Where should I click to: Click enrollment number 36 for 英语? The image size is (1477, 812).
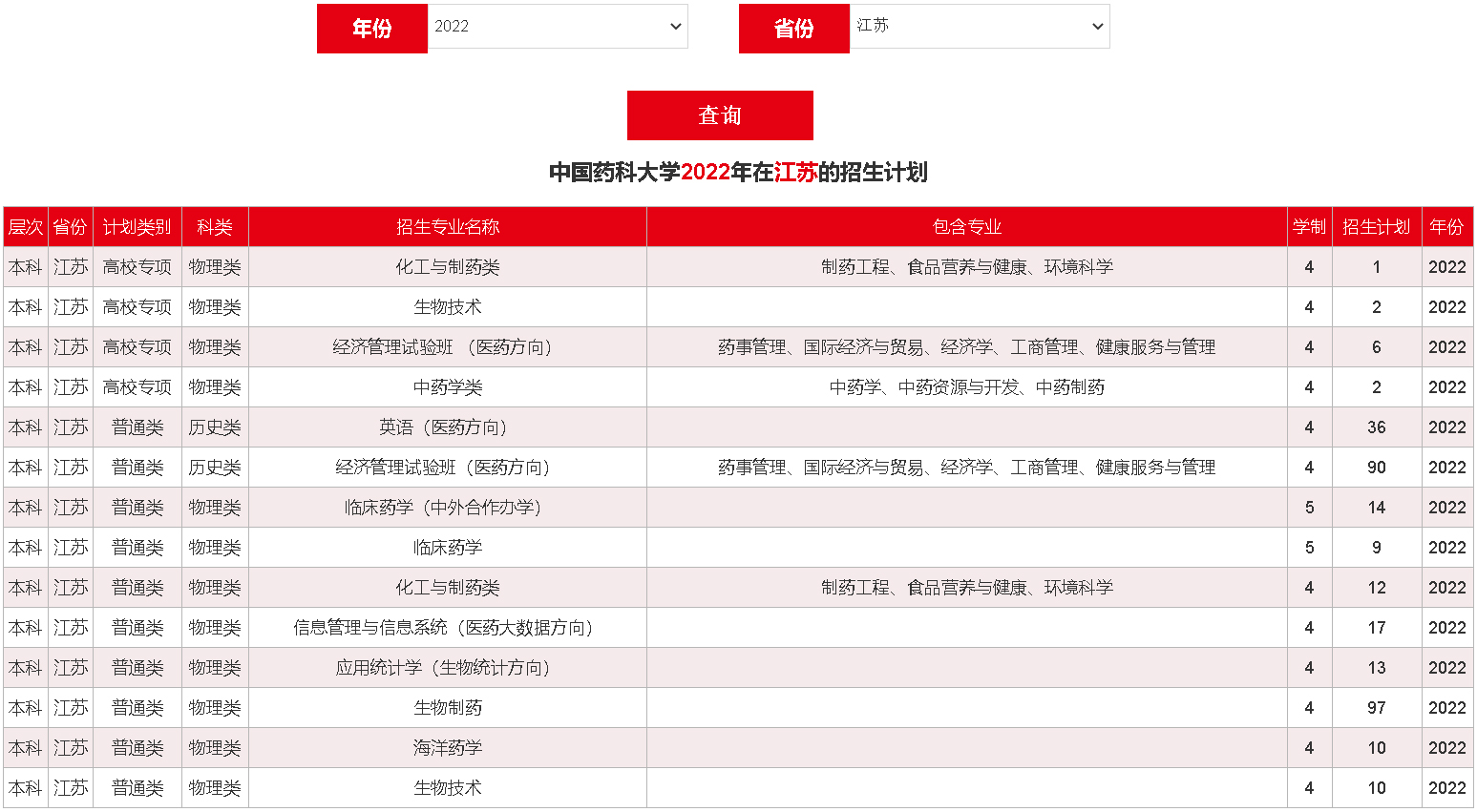(1377, 427)
